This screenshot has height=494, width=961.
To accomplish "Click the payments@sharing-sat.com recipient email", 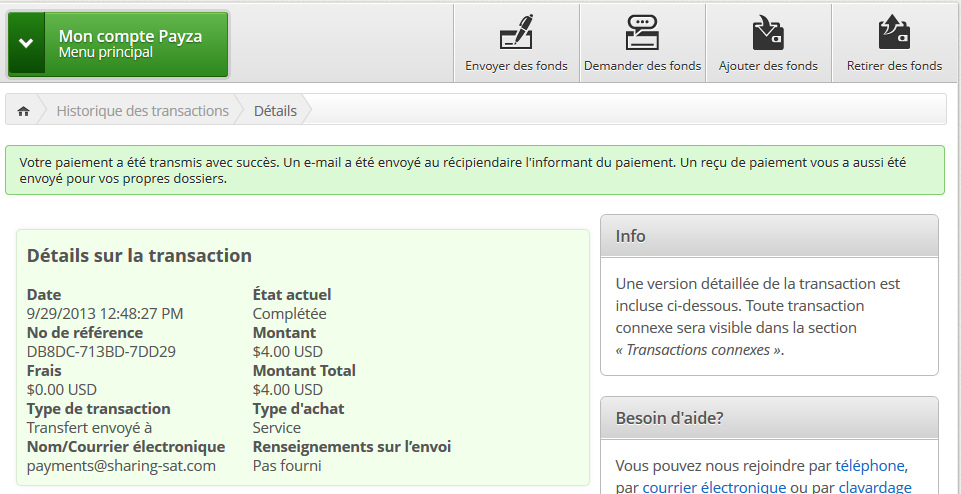I will [x=121, y=466].
